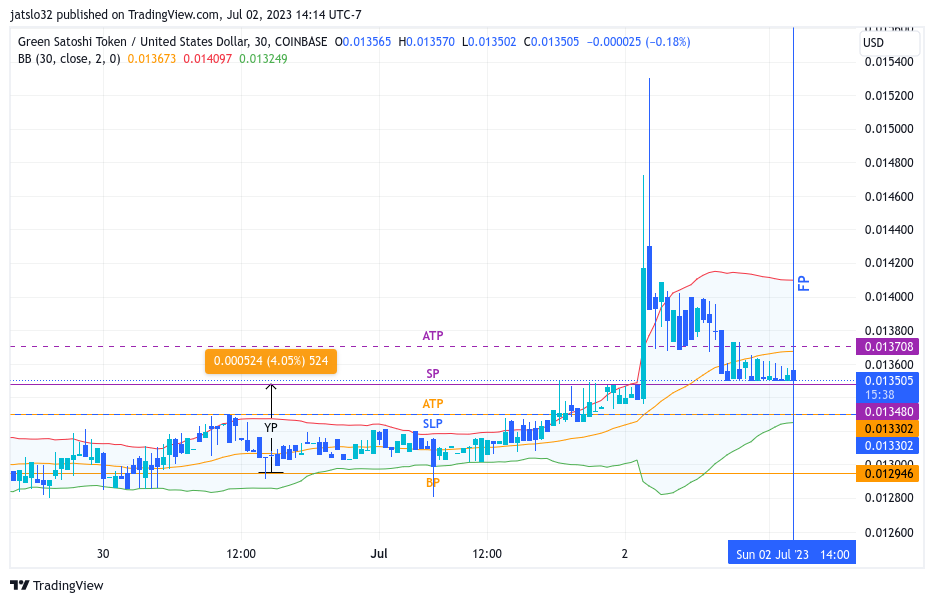This screenshot has width=934, height=603.
Task: Click the 0.015400 price axis label
Action: pyautogui.click(x=889, y=62)
